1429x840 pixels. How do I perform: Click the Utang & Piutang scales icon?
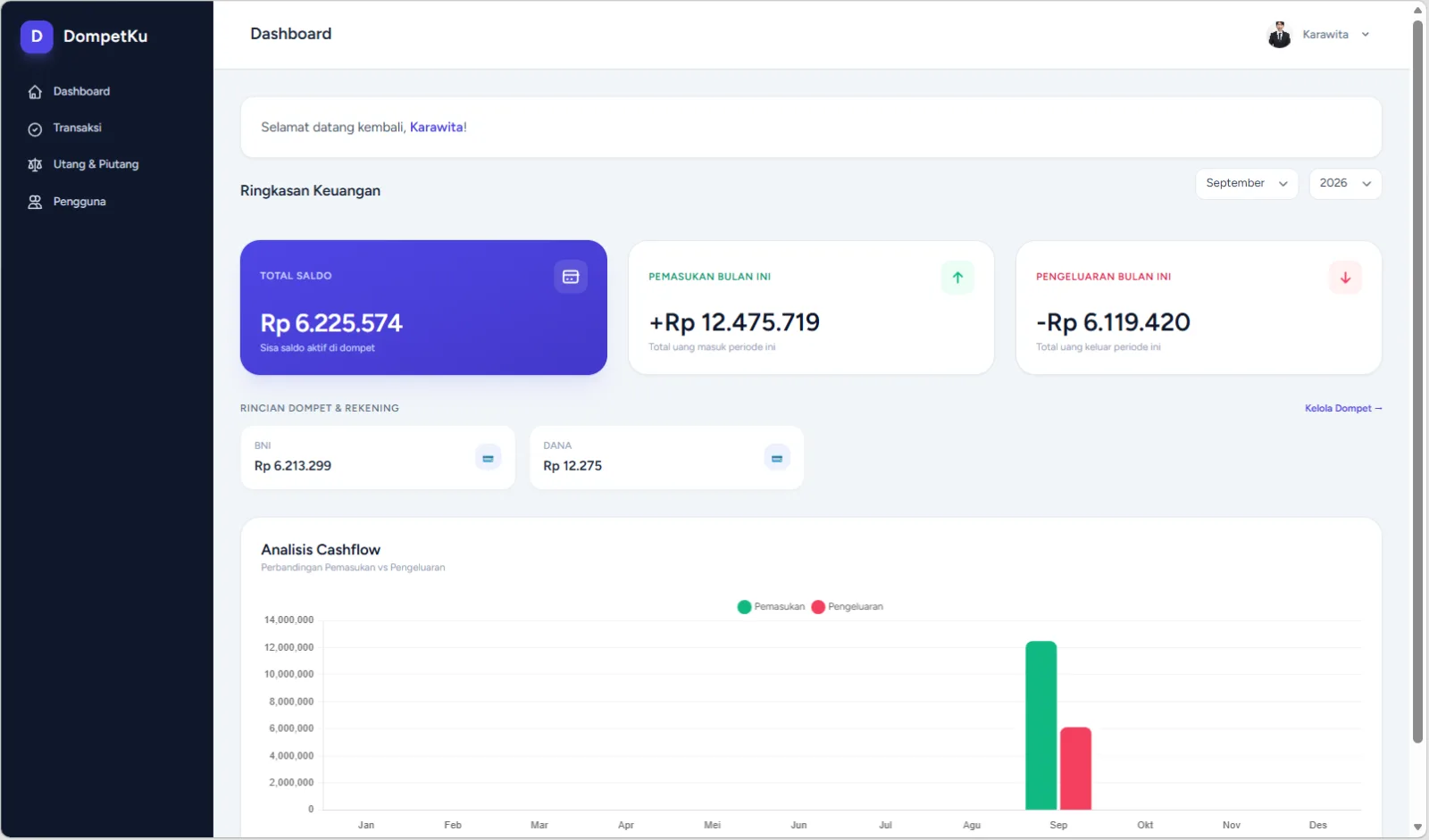tap(35, 165)
